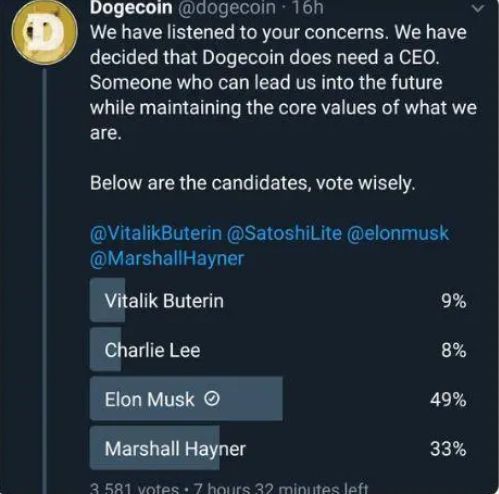
Task: Click the 3,581 votes count text
Action: pos(135,488)
